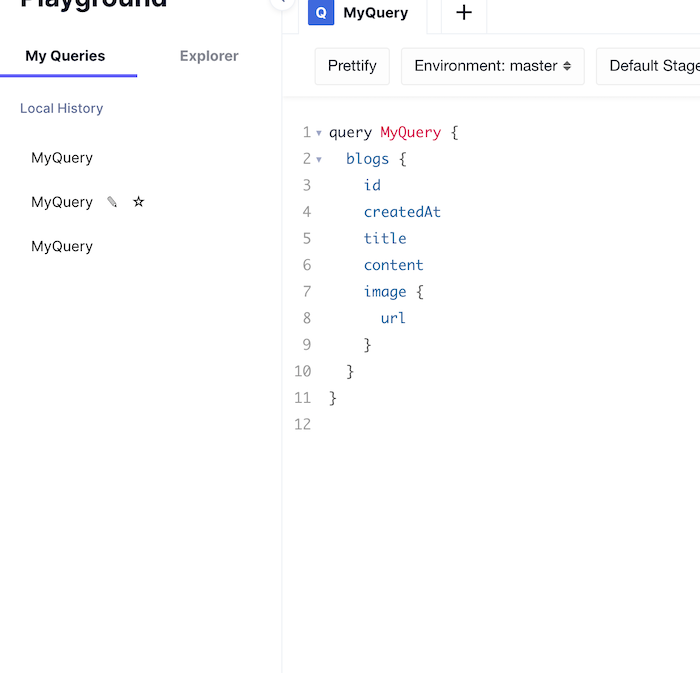Place cursor on the url field
The height and width of the screenshot is (673, 700).
coord(393,318)
